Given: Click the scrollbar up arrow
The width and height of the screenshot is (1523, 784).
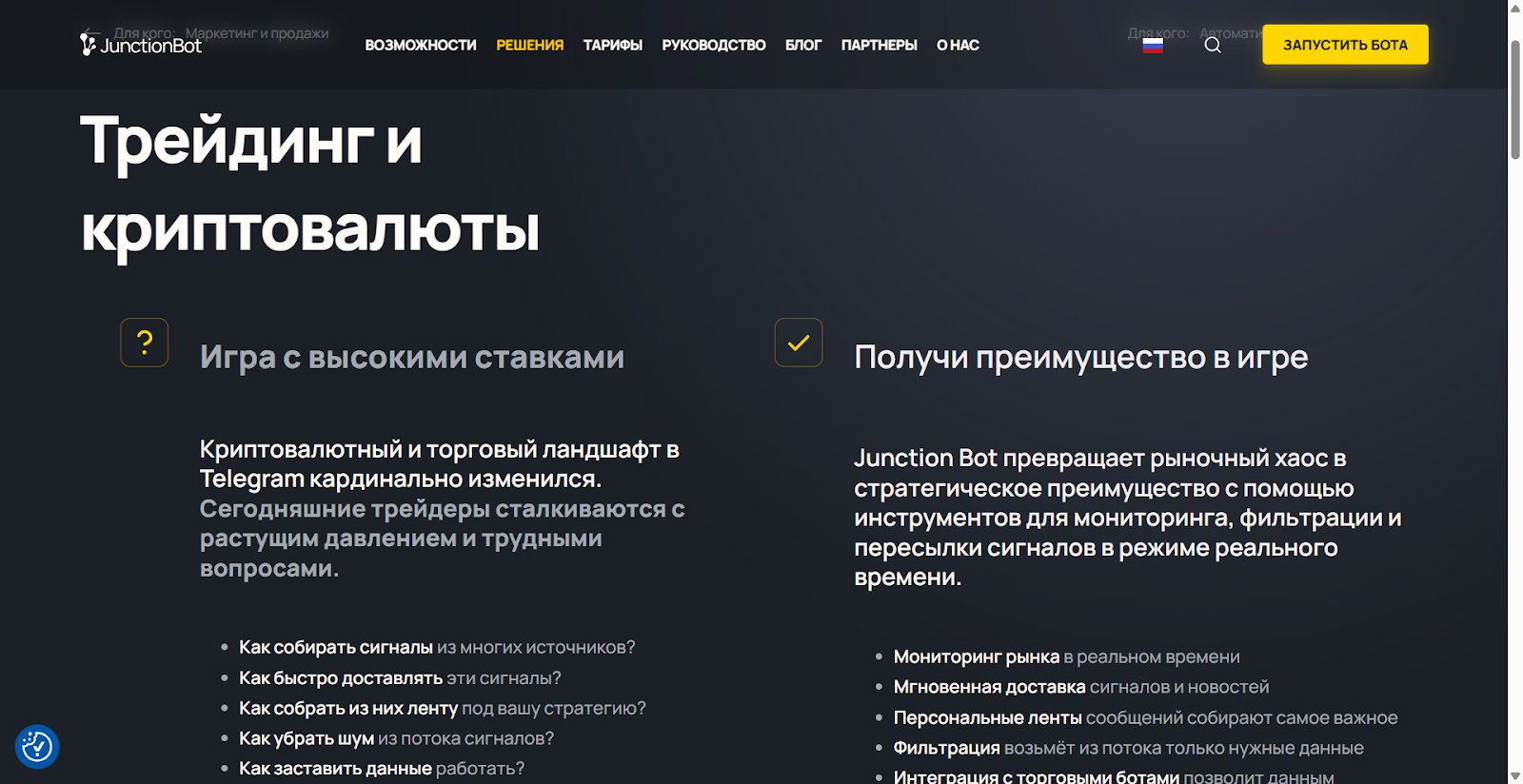Looking at the screenshot, I should (x=1515, y=8).
